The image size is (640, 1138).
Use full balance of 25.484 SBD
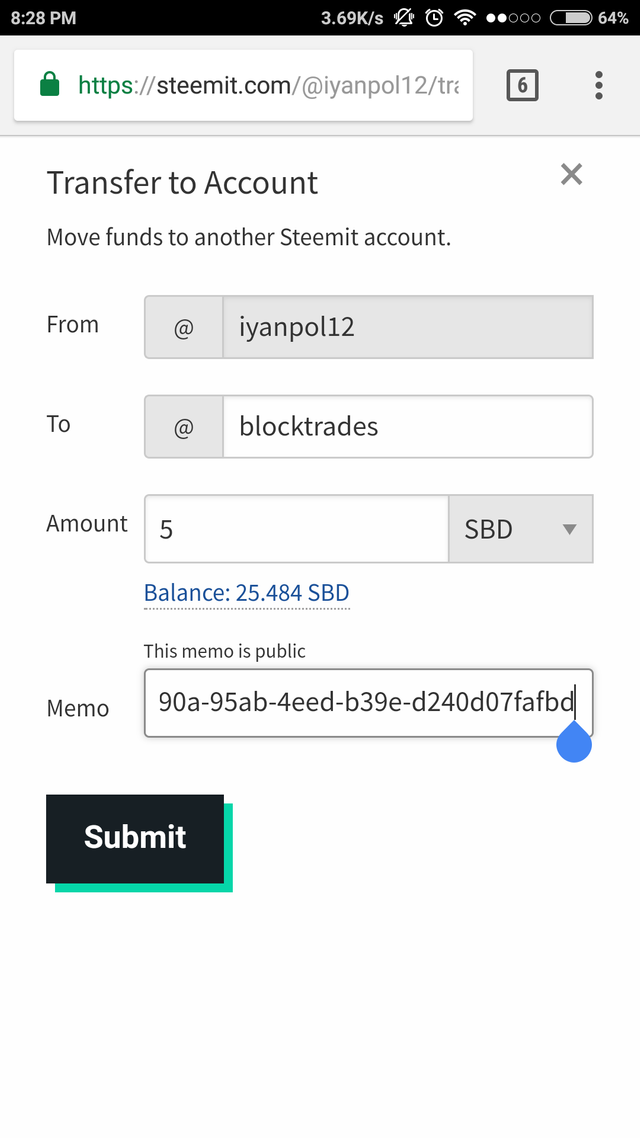tap(247, 593)
